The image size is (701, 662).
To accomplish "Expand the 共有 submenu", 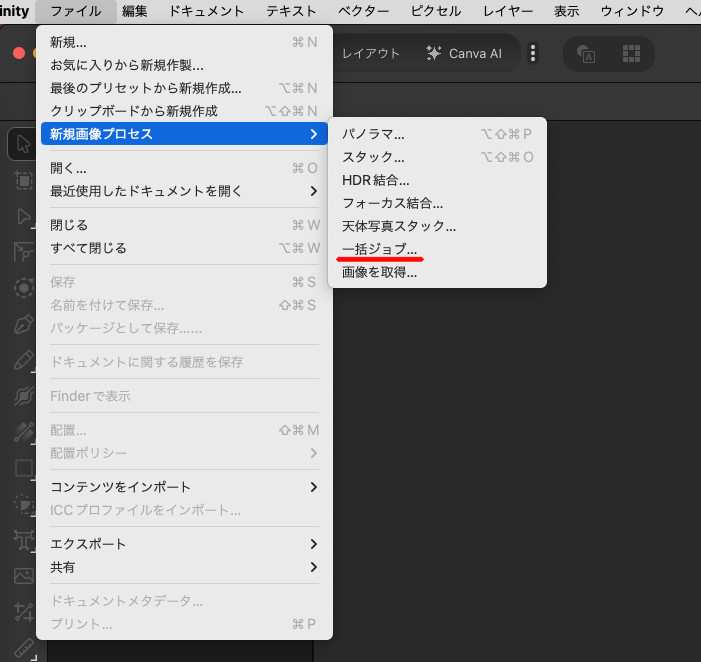I will (184, 567).
